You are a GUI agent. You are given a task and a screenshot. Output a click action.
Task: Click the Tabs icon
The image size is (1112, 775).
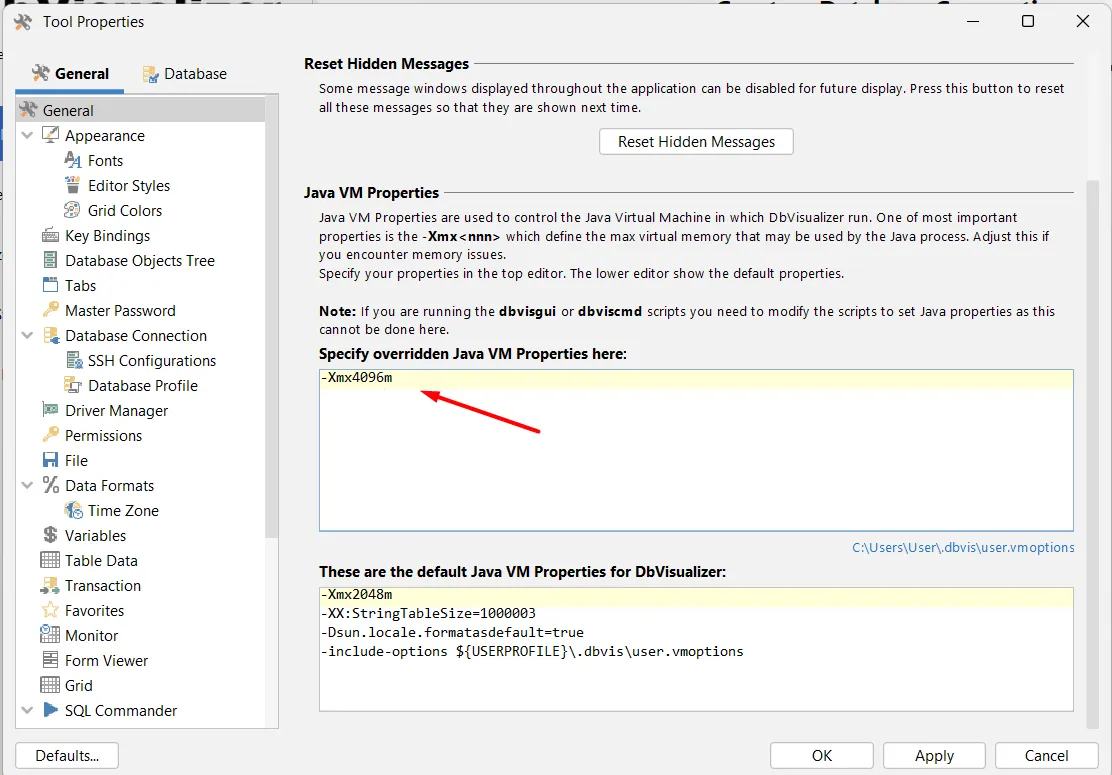[50, 285]
